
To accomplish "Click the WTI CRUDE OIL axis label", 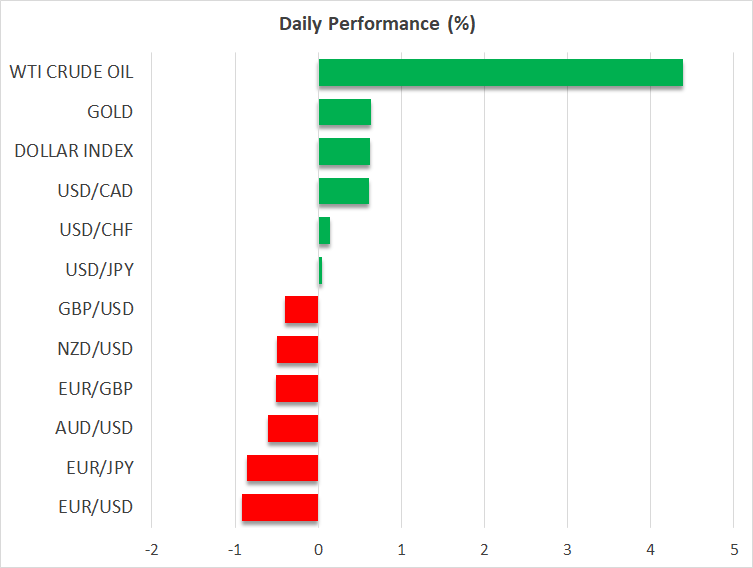I will [71, 72].
